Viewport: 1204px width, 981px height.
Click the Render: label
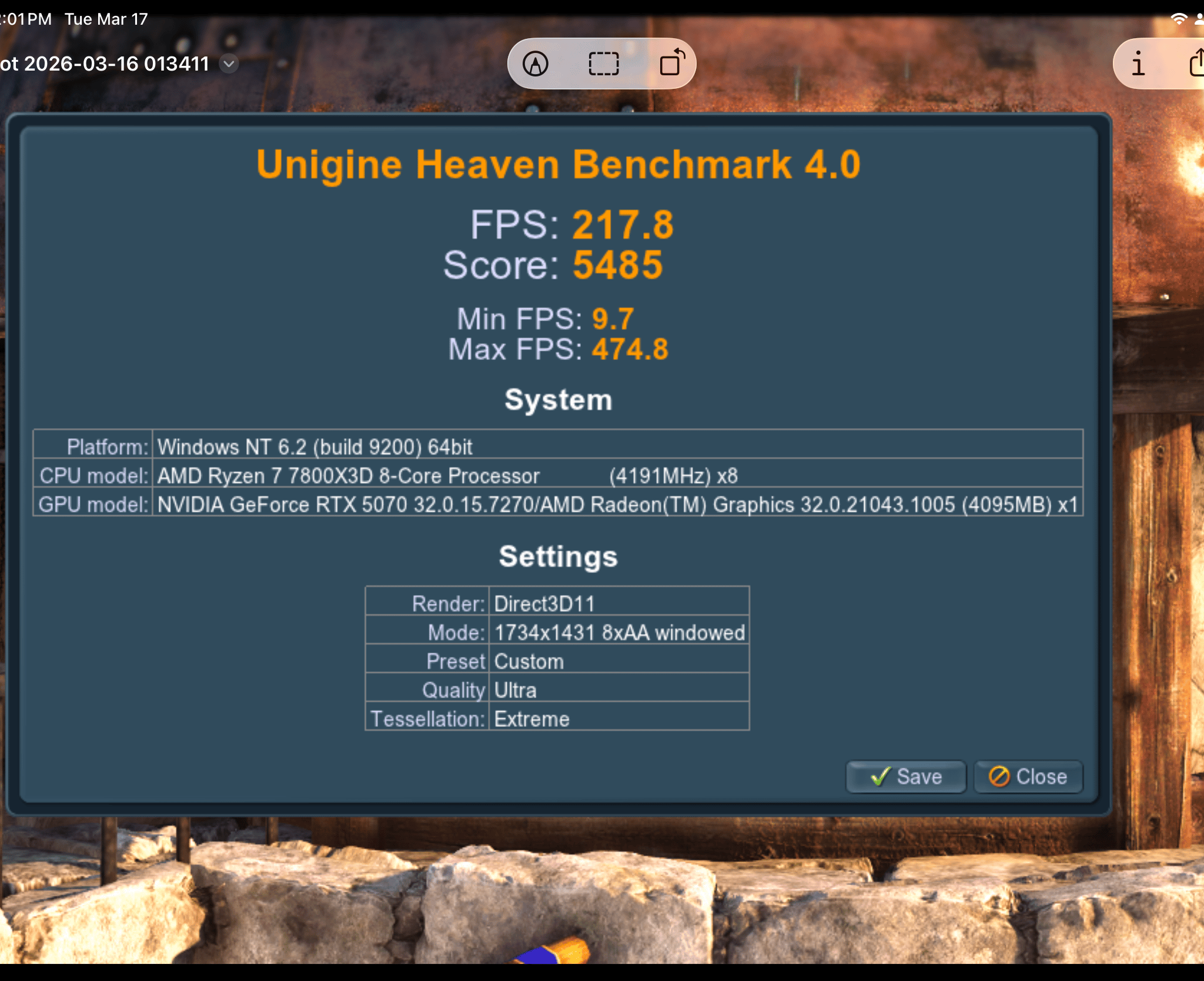(449, 604)
